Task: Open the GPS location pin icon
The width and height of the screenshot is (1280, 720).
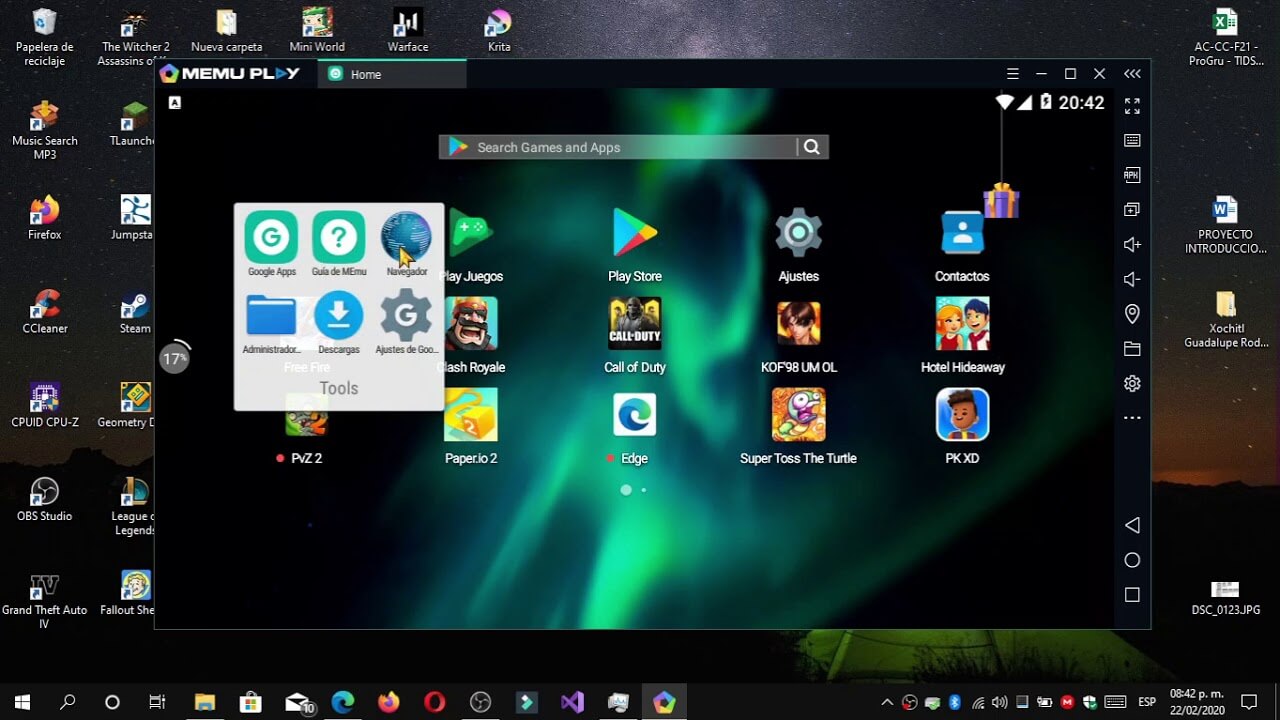Action: click(1132, 314)
